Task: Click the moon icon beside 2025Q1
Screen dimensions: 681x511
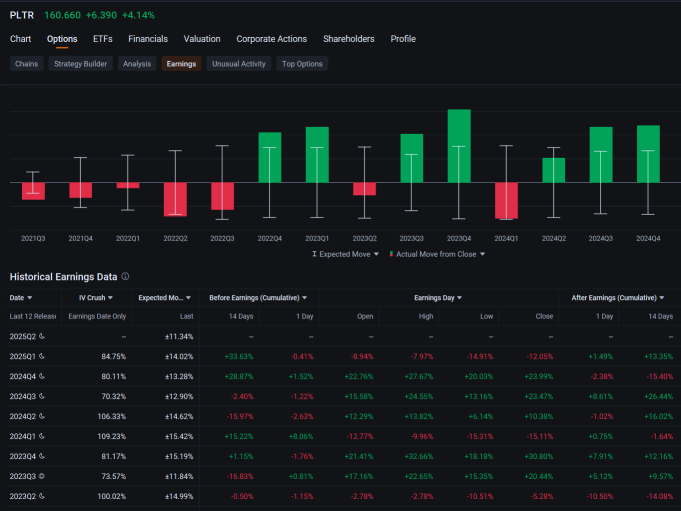Action: point(42,356)
